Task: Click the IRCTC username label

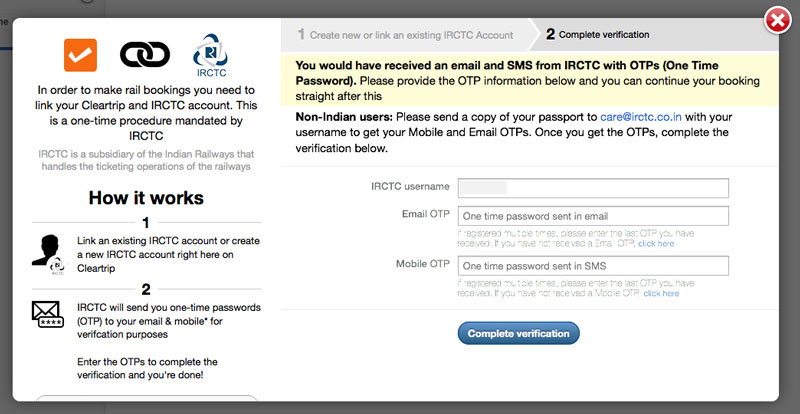Action: (x=410, y=186)
